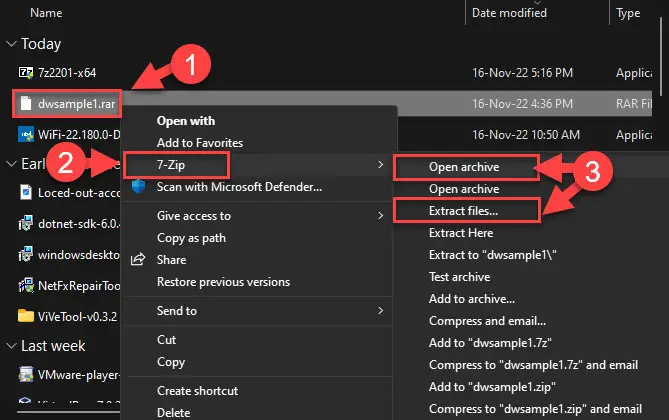669x420 pixels.
Task: Choose Copy from the context menu
Action: click(x=171, y=362)
